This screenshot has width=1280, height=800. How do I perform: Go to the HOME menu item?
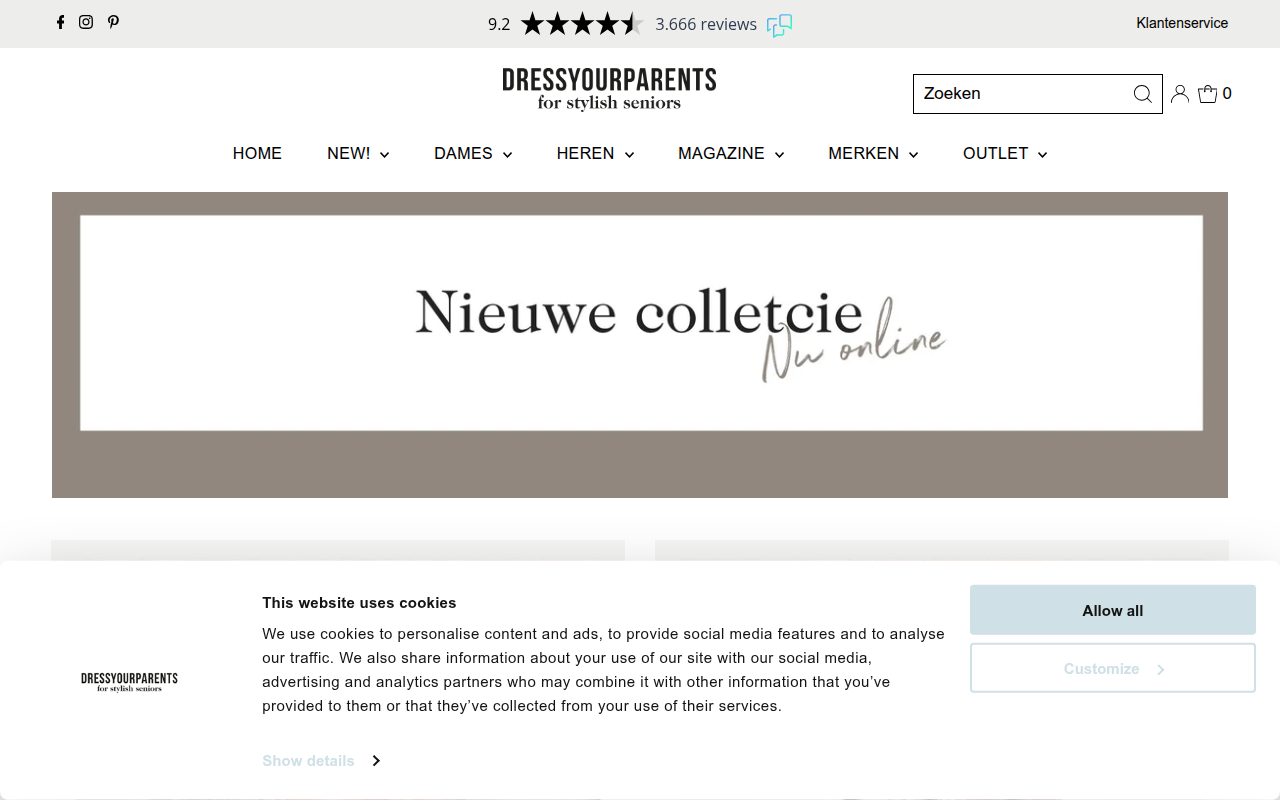[x=257, y=154]
